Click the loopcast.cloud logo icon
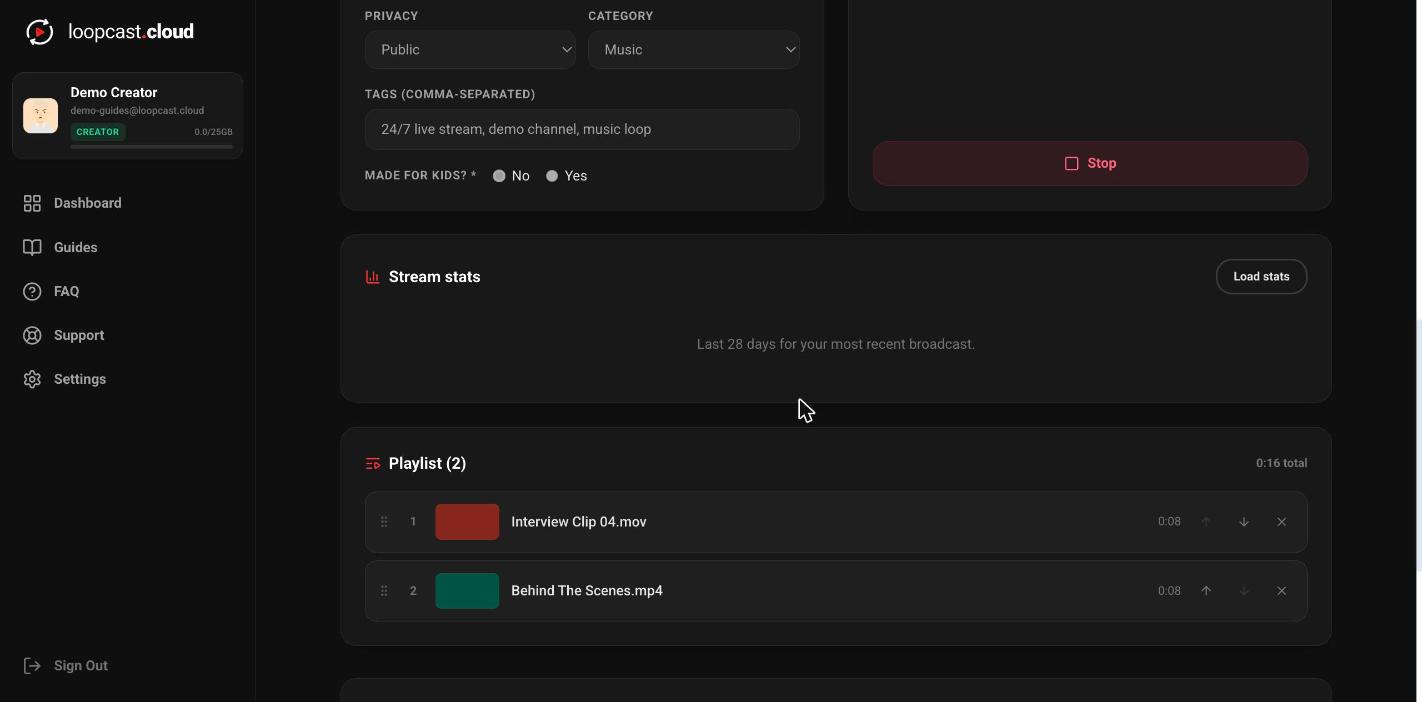The height and width of the screenshot is (702, 1422). [x=39, y=32]
